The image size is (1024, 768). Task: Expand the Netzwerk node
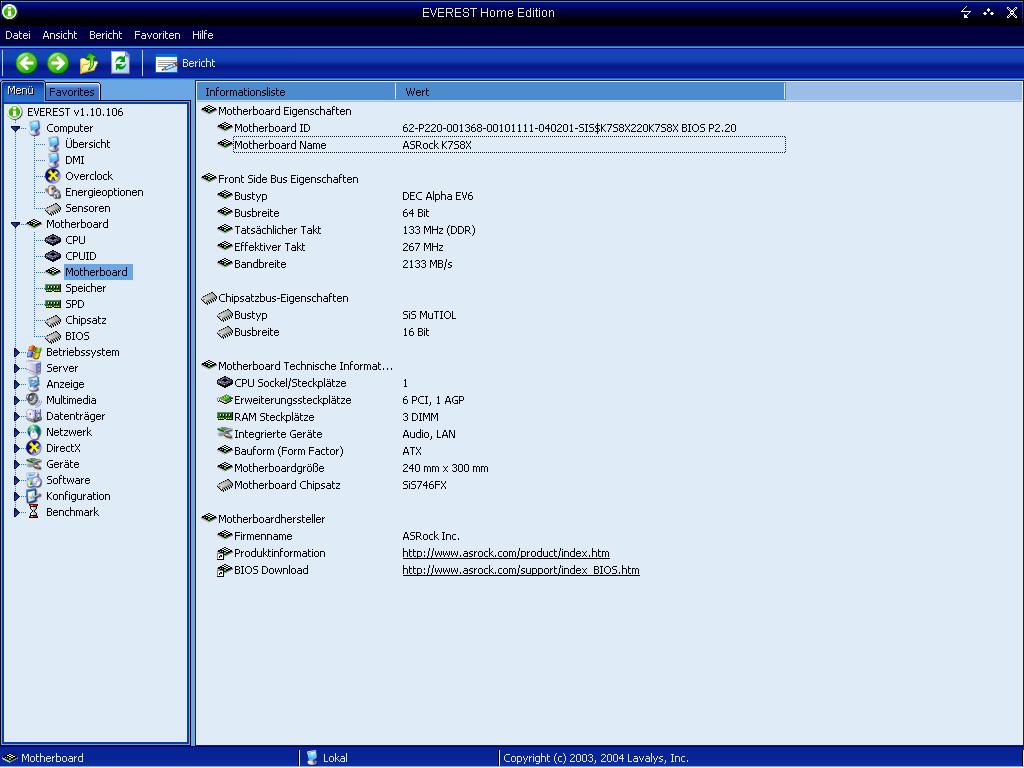pyautogui.click(x=17, y=432)
